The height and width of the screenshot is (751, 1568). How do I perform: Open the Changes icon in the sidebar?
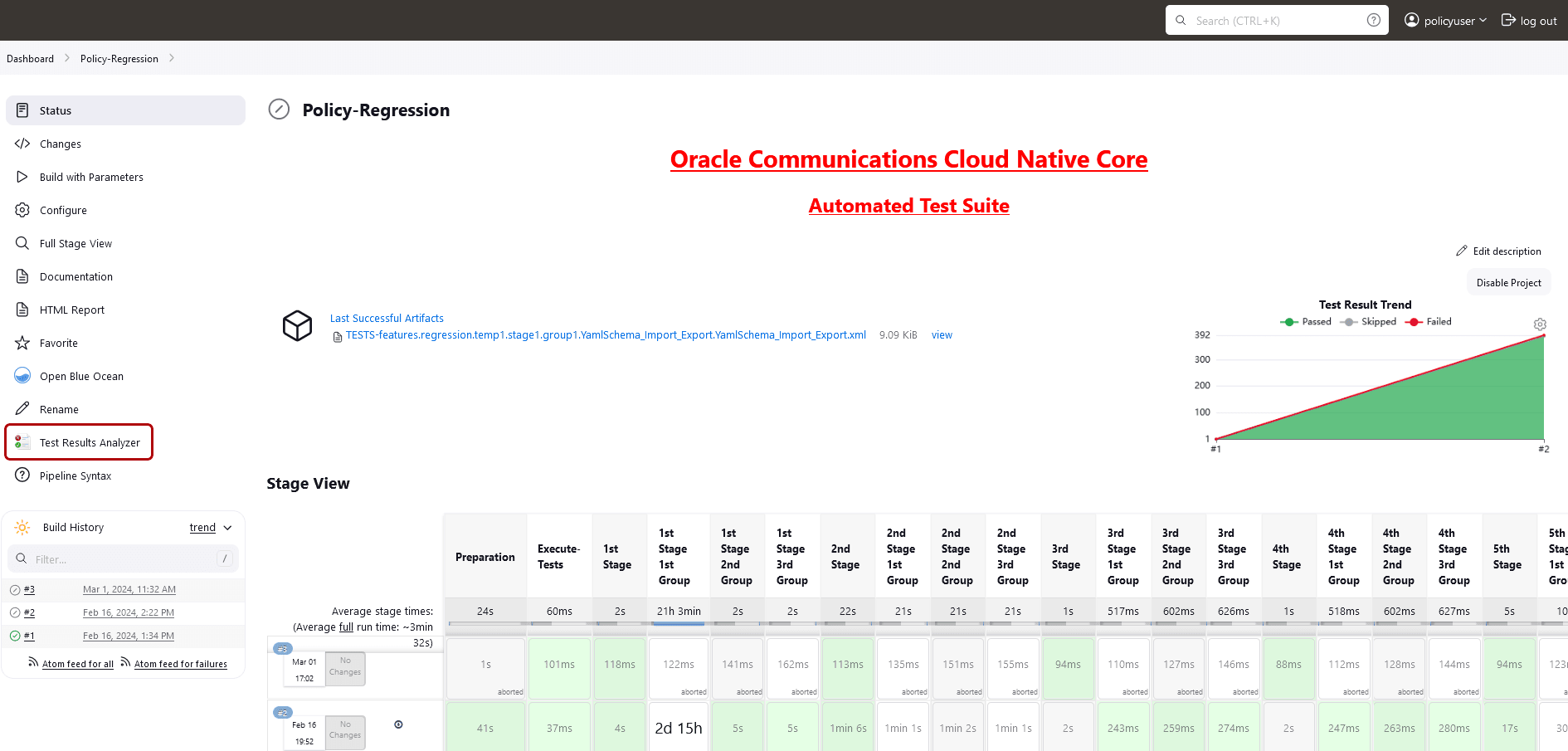(x=22, y=144)
